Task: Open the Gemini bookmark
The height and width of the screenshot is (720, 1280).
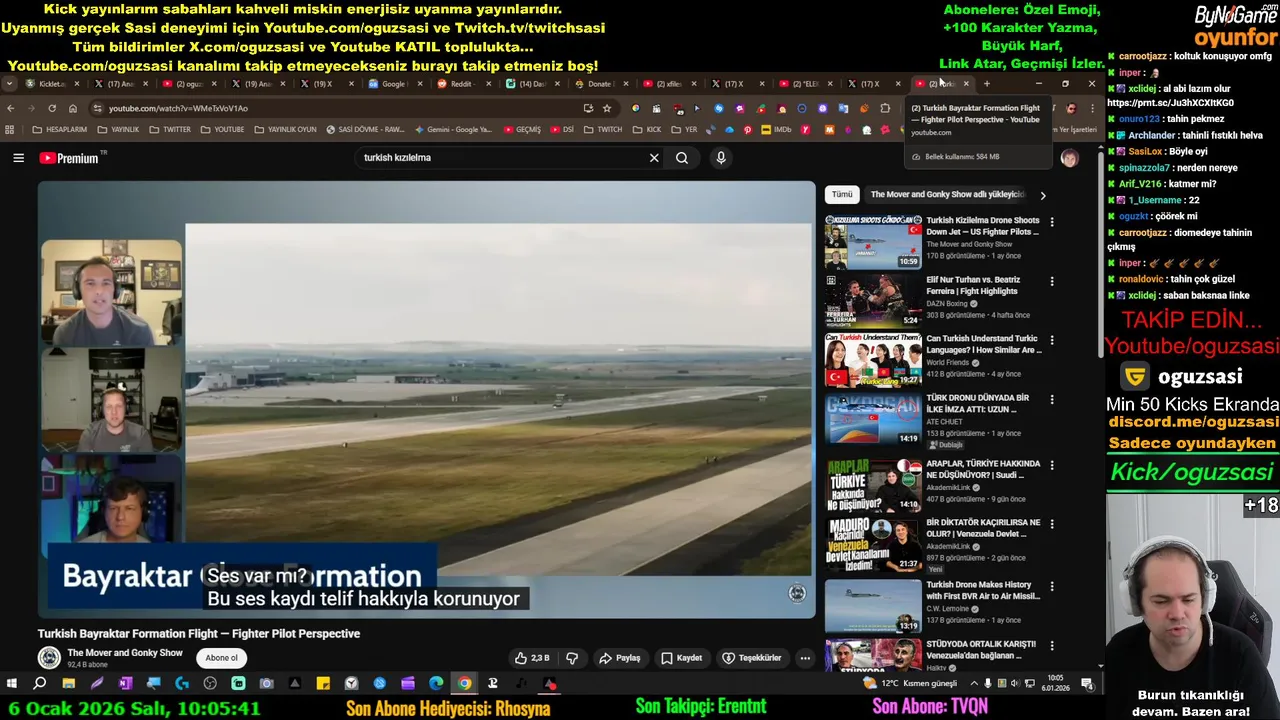Action: [453, 130]
